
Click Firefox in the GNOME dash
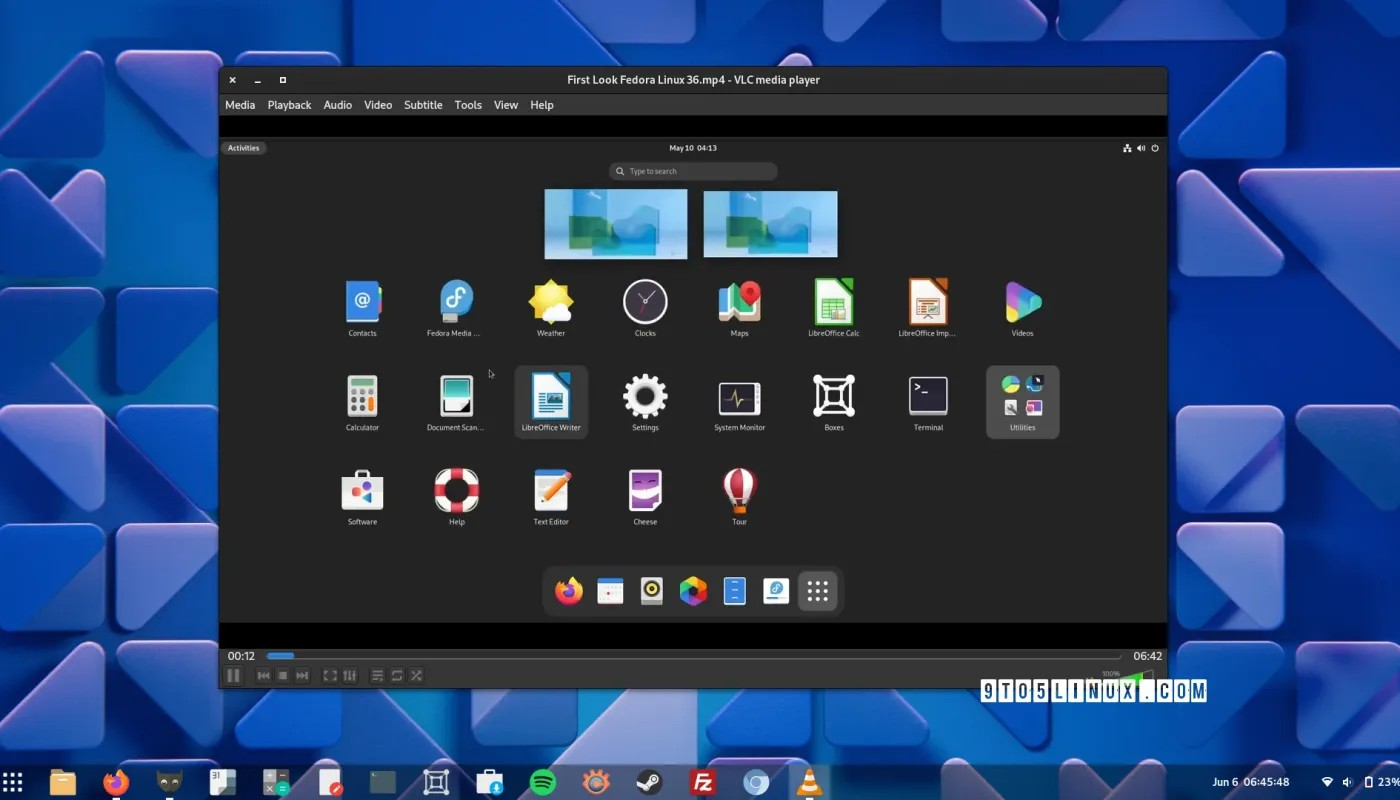[x=569, y=591]
